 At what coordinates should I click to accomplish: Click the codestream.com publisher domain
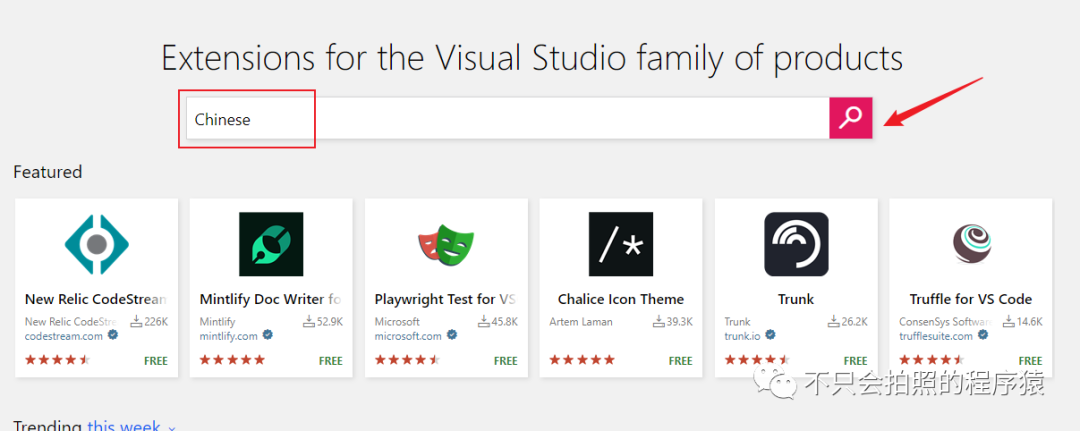pos(63,336)
